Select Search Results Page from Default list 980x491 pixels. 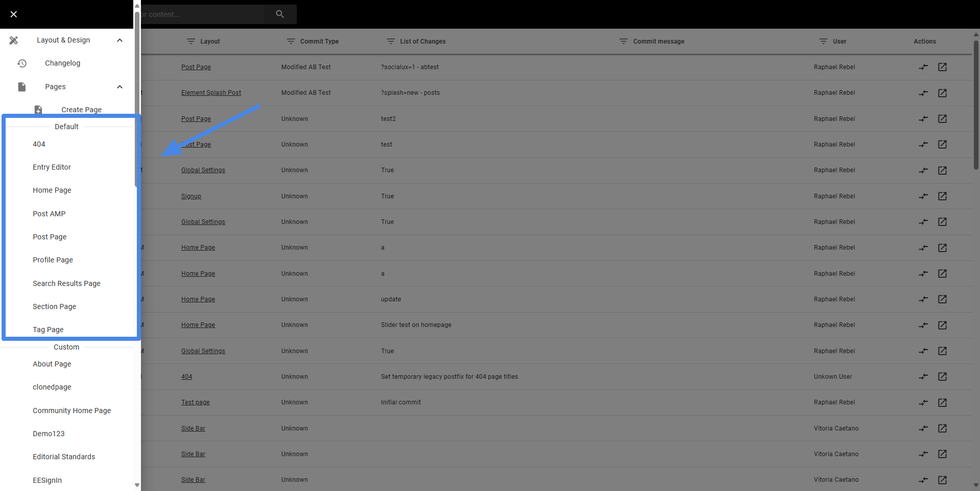coord(66,283)
